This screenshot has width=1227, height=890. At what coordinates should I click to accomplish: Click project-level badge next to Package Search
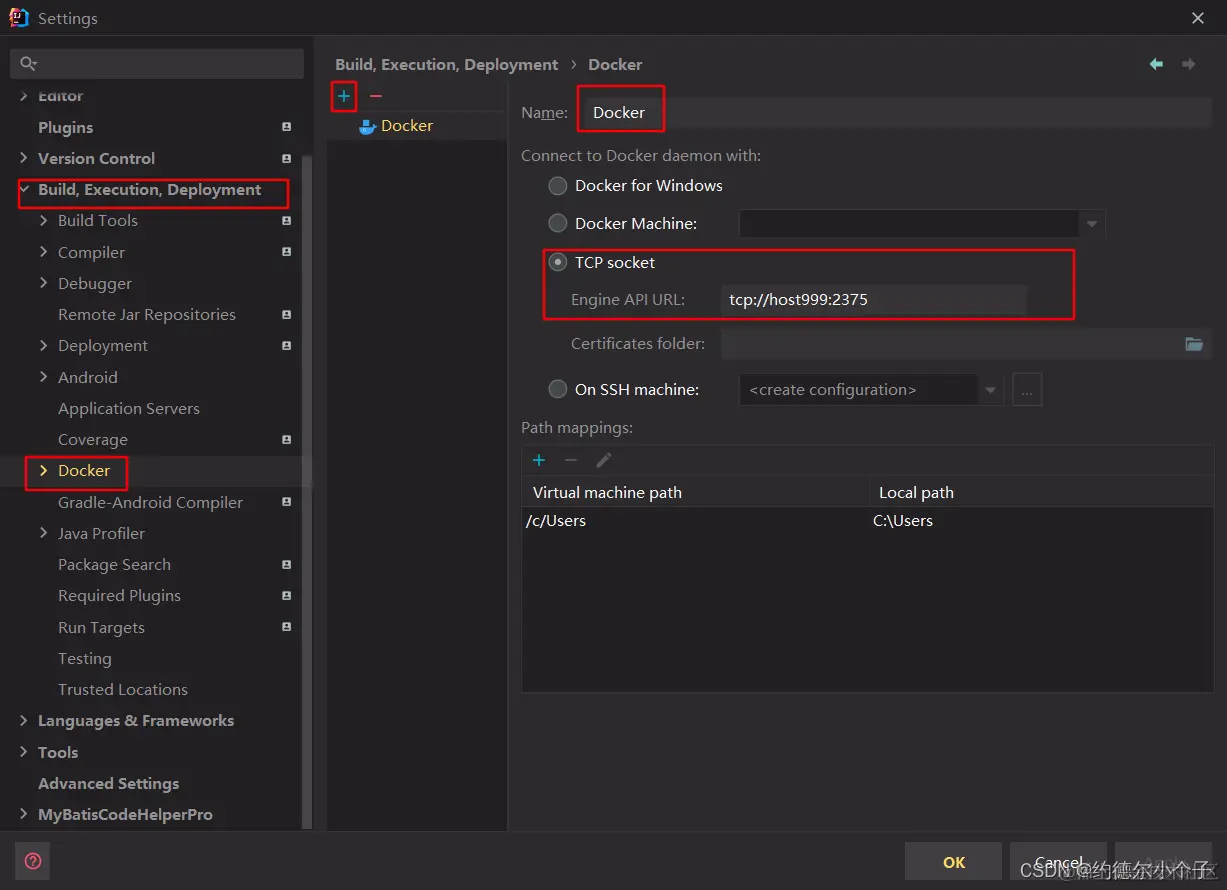287,564
